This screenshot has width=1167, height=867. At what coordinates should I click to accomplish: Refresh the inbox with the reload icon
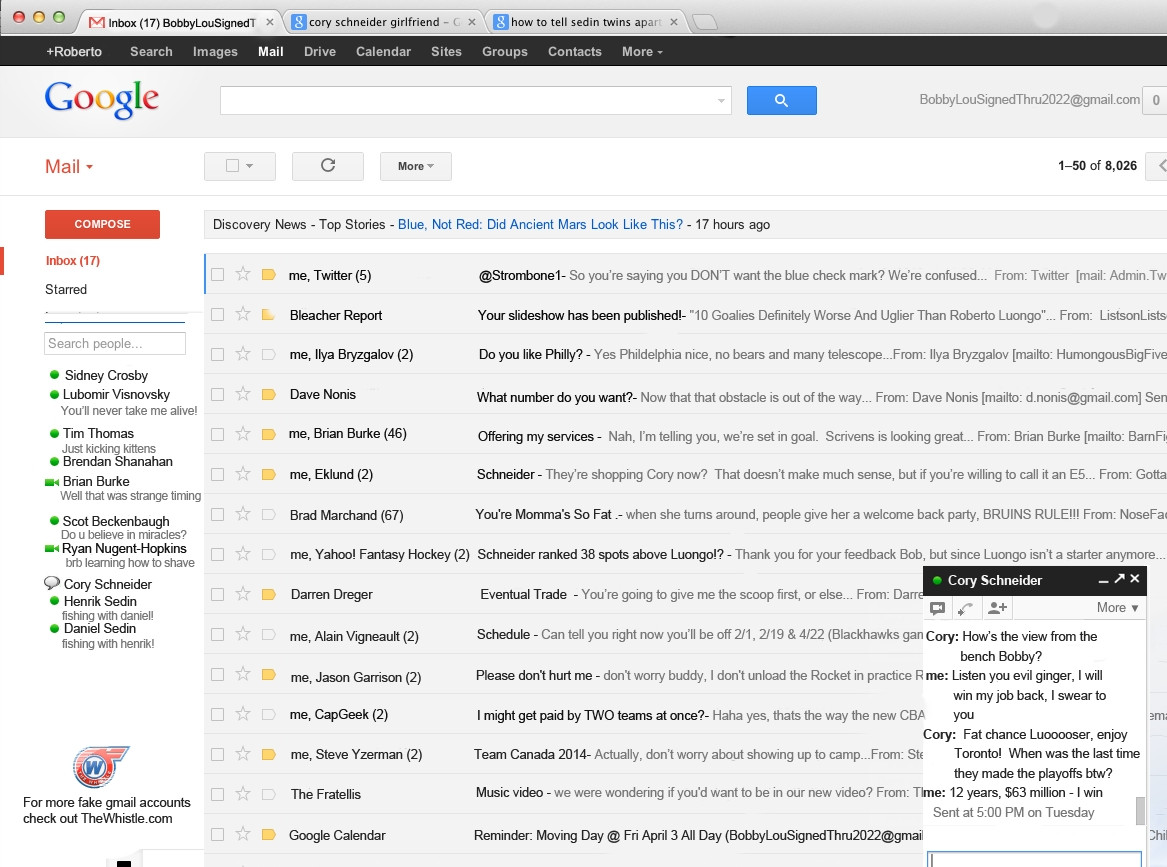point(327,166)
